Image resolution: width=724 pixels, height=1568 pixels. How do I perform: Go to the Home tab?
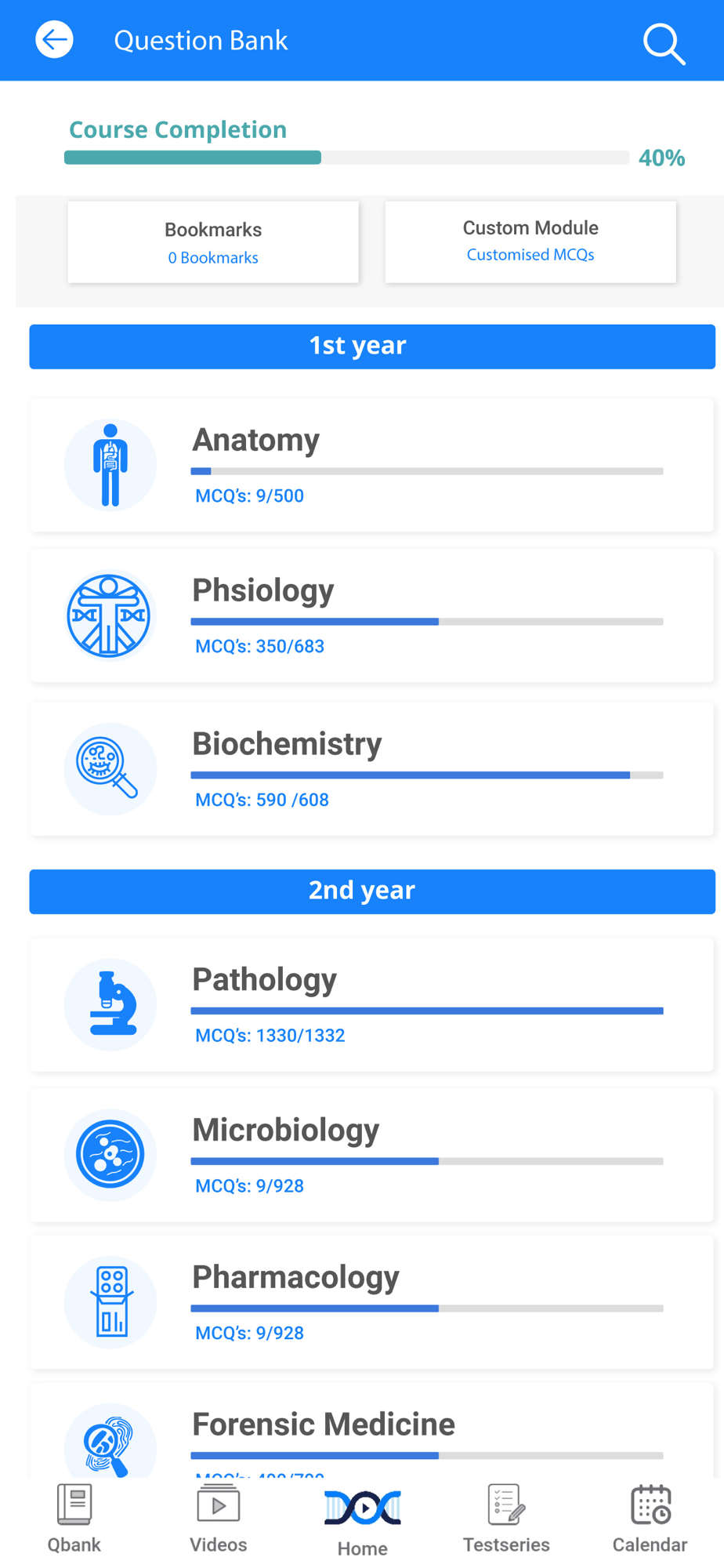point(363,1521)
